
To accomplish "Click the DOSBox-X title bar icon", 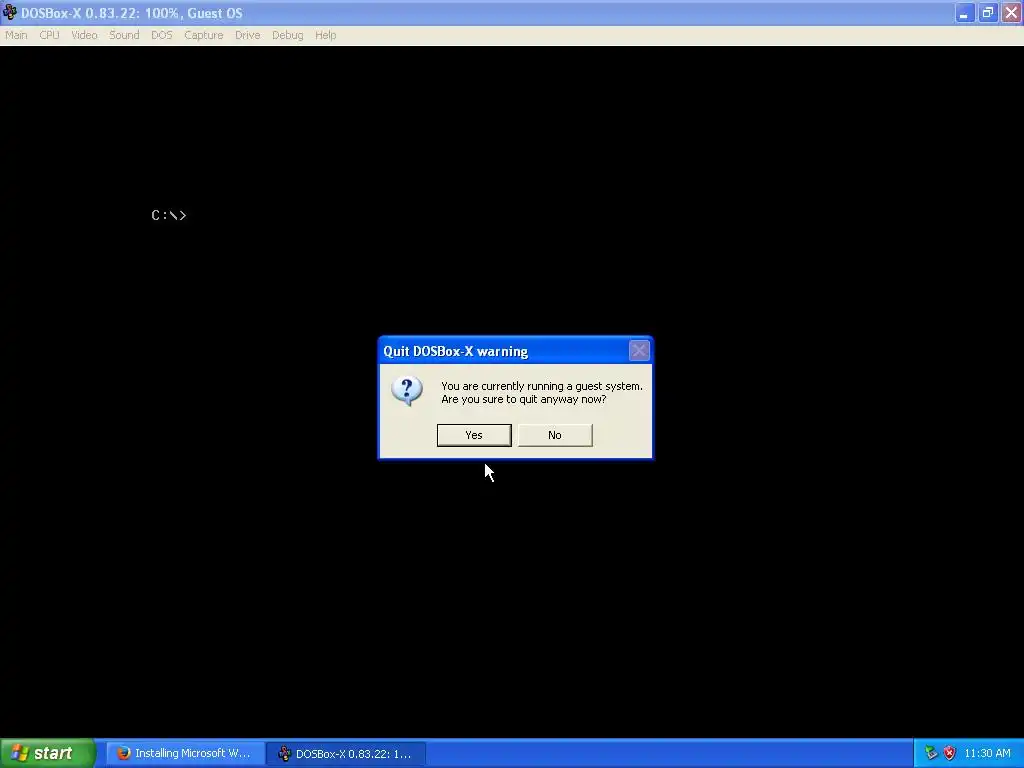I will pos(10,12).
